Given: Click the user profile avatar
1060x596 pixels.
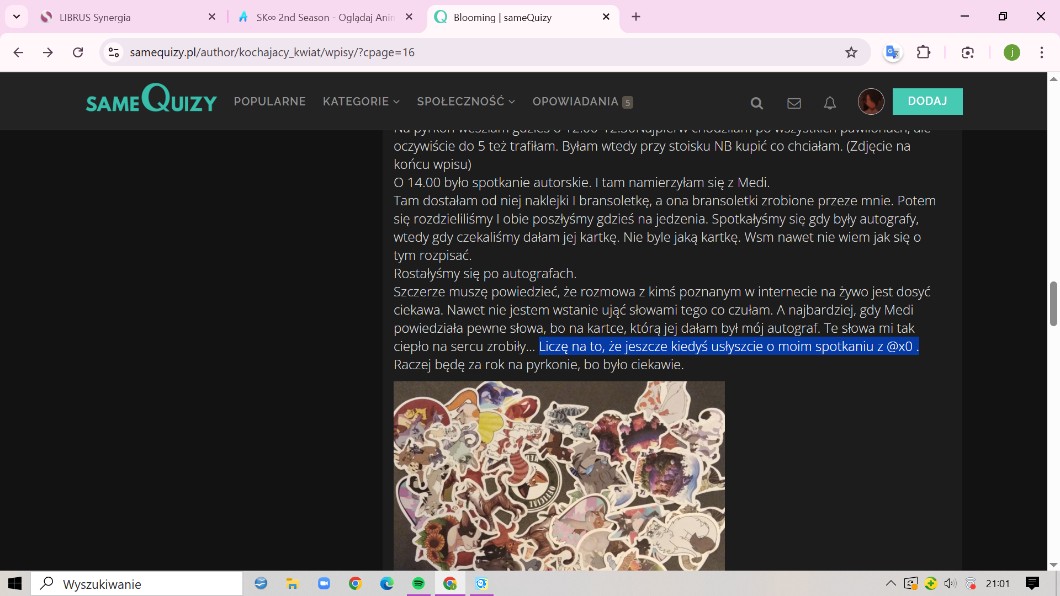Looking at the screenshot, I should 870,101.
